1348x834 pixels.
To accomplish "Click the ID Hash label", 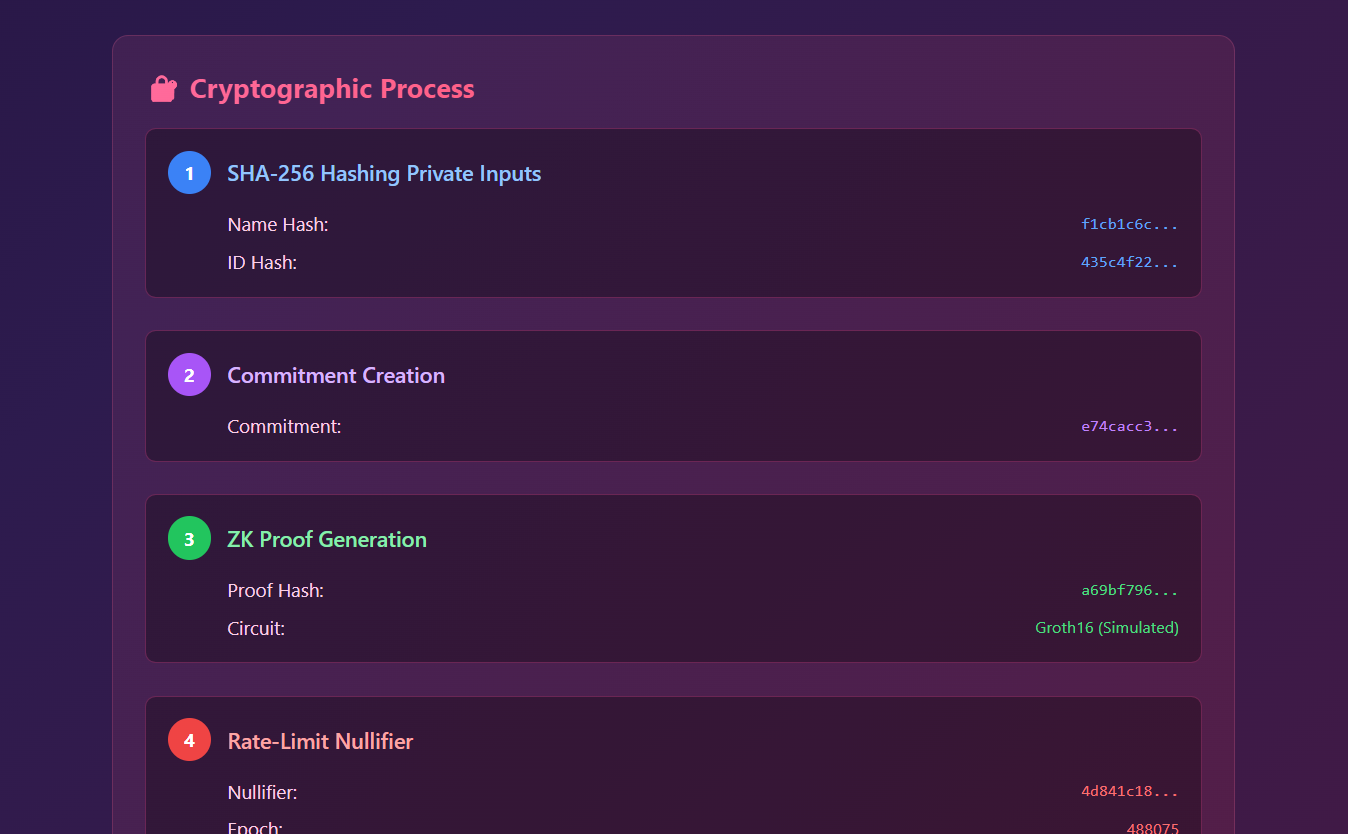I will (262, 263).
